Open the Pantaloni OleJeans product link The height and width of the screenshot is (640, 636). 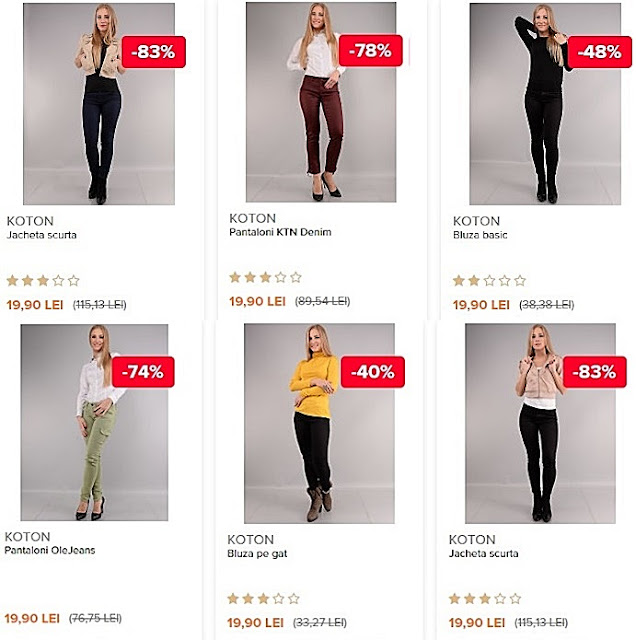(49, 550)
